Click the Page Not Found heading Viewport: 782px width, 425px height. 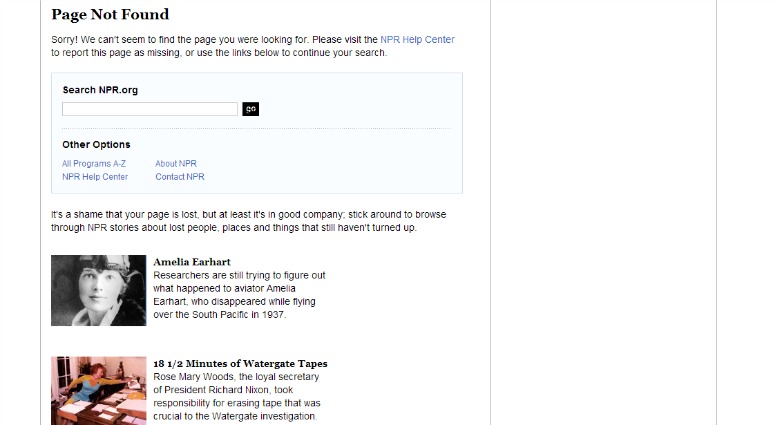tap(110, 15)
